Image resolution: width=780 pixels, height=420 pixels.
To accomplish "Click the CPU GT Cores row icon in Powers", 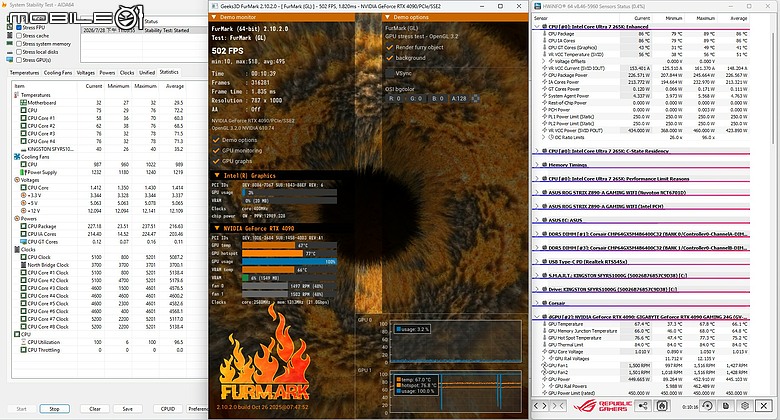I will point(23,241).
